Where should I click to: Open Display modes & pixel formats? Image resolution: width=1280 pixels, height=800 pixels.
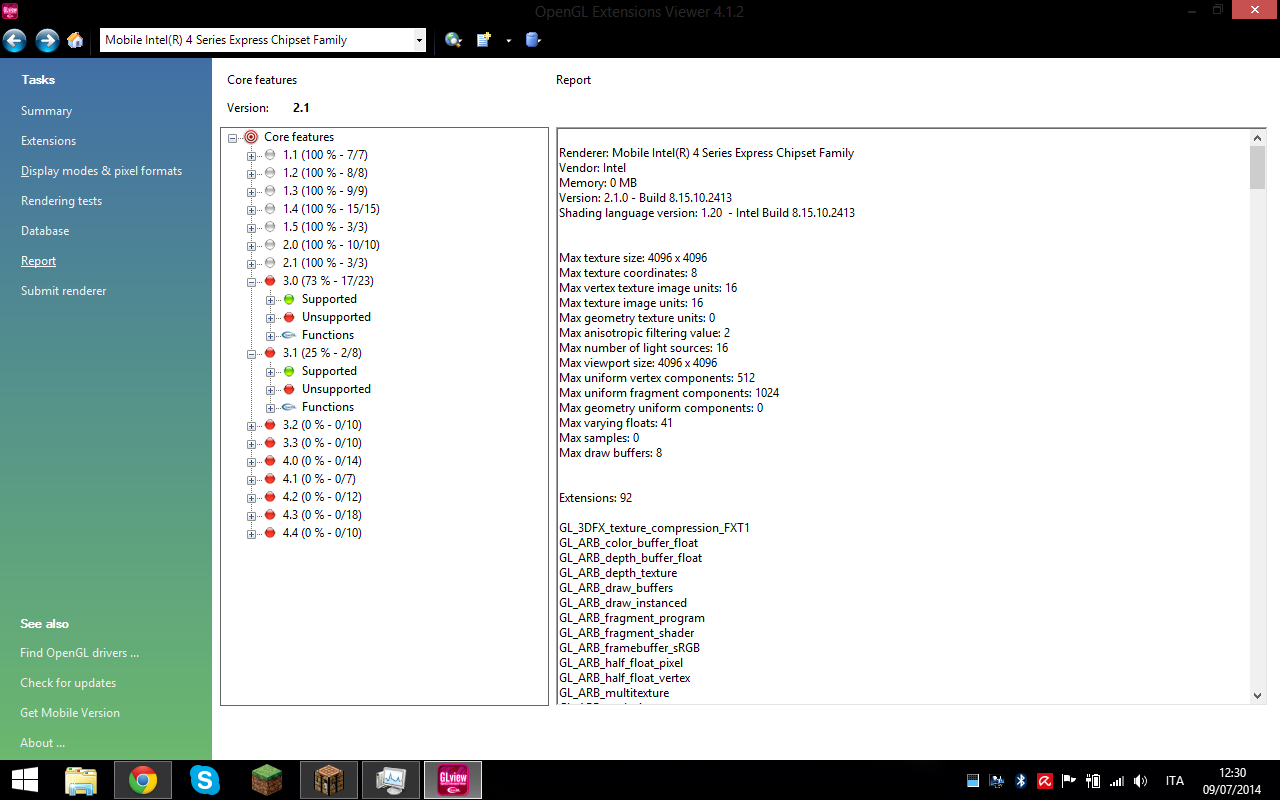(101, 171)
